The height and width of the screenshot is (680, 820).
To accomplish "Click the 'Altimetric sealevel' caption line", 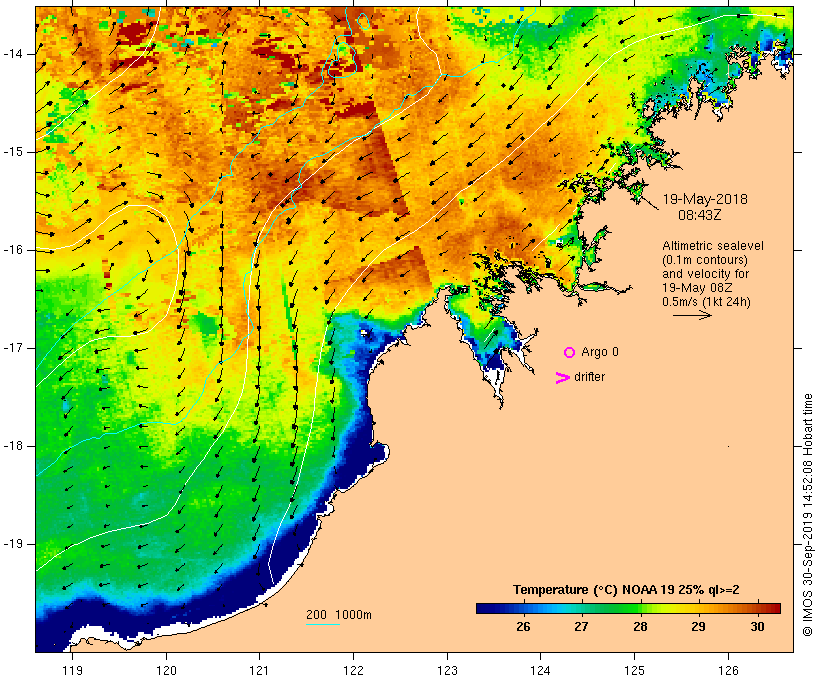I will (x=713, y=246).
